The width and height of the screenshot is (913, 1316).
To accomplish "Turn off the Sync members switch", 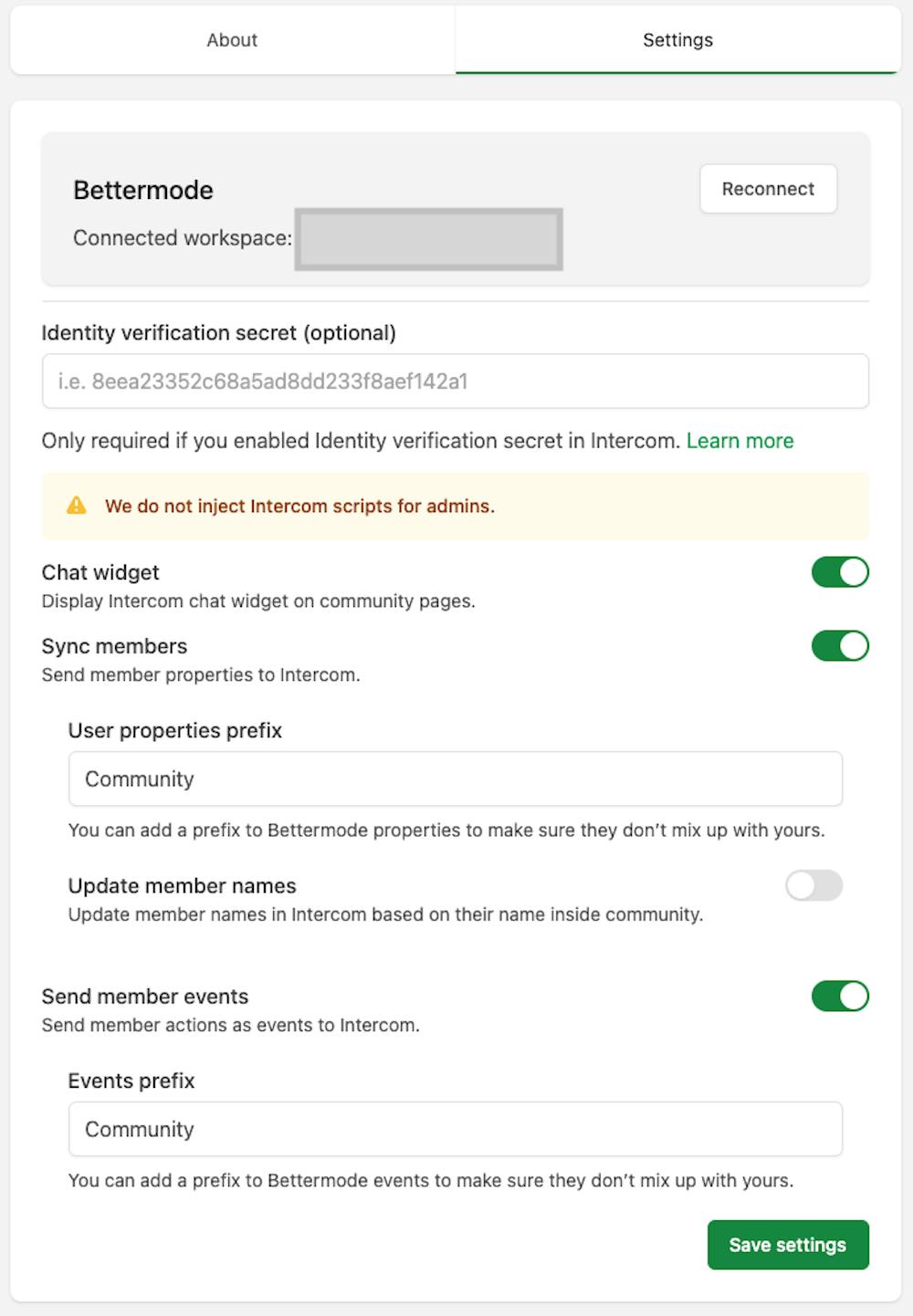I will point(840,646).
